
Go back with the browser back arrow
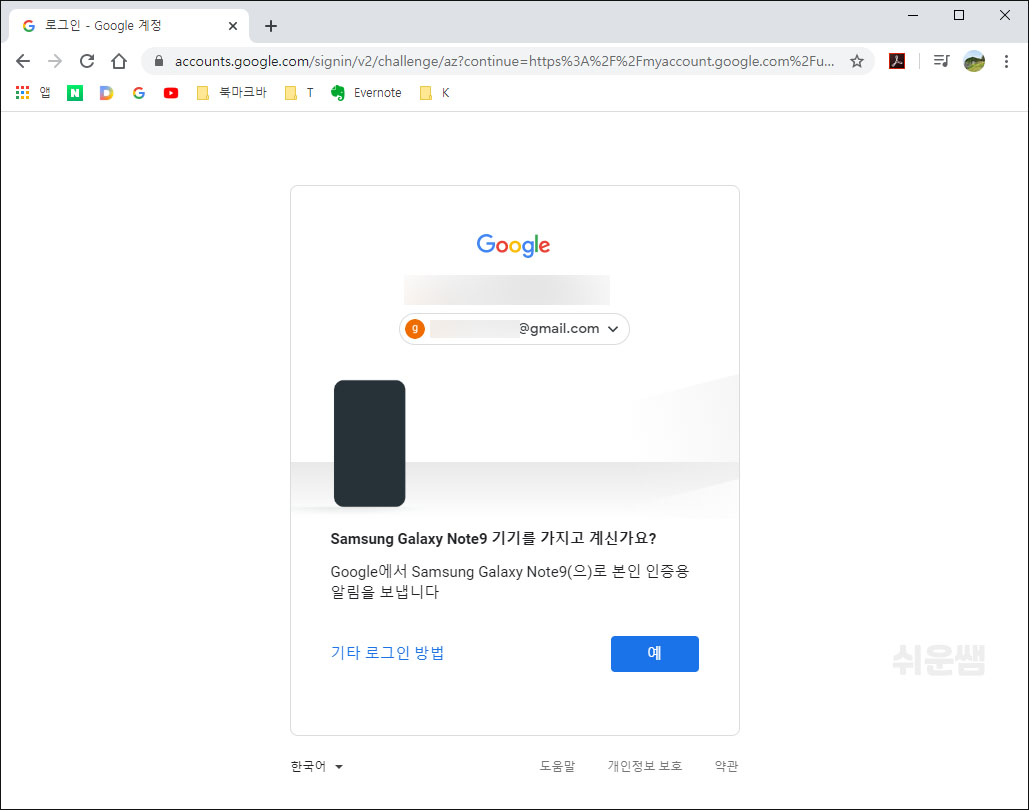click(x=23, y=61)
